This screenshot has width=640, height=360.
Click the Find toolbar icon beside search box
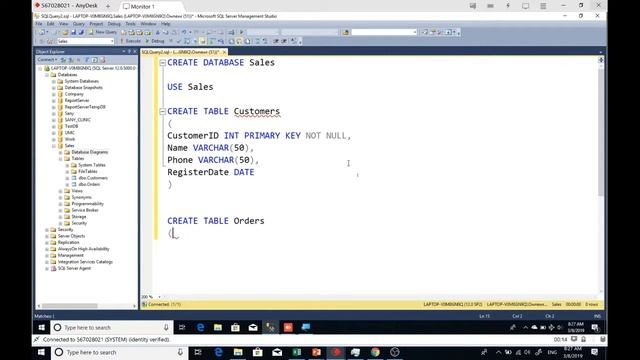point(346,32)
